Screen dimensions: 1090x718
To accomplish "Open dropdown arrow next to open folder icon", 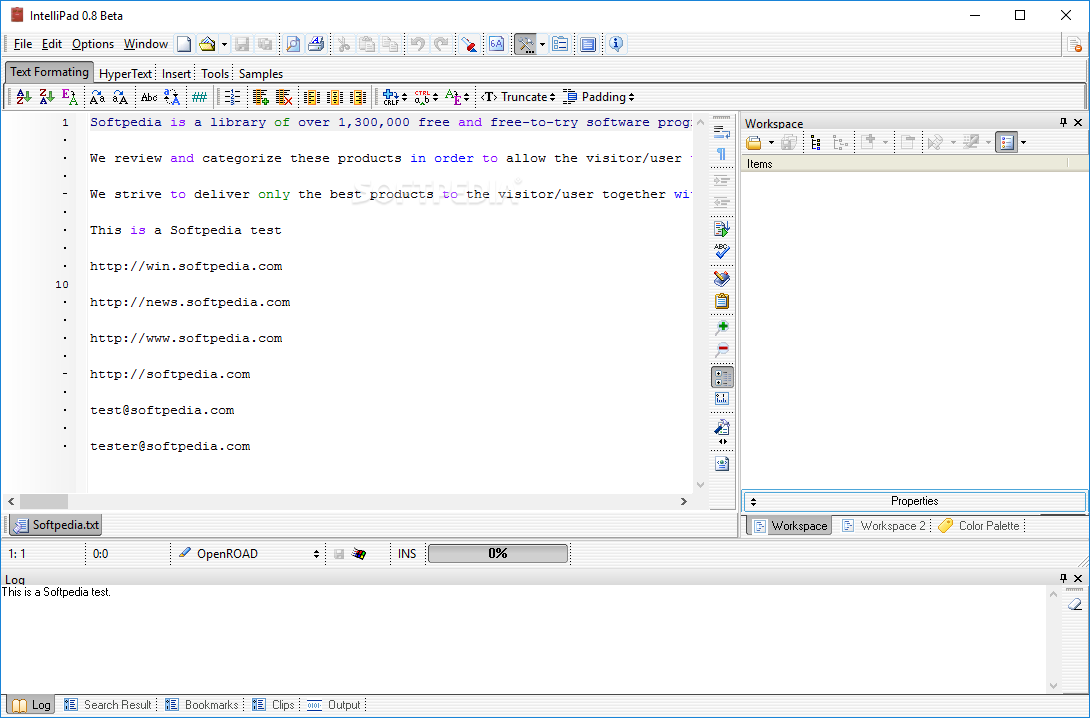I will click(x=225, y=44).
